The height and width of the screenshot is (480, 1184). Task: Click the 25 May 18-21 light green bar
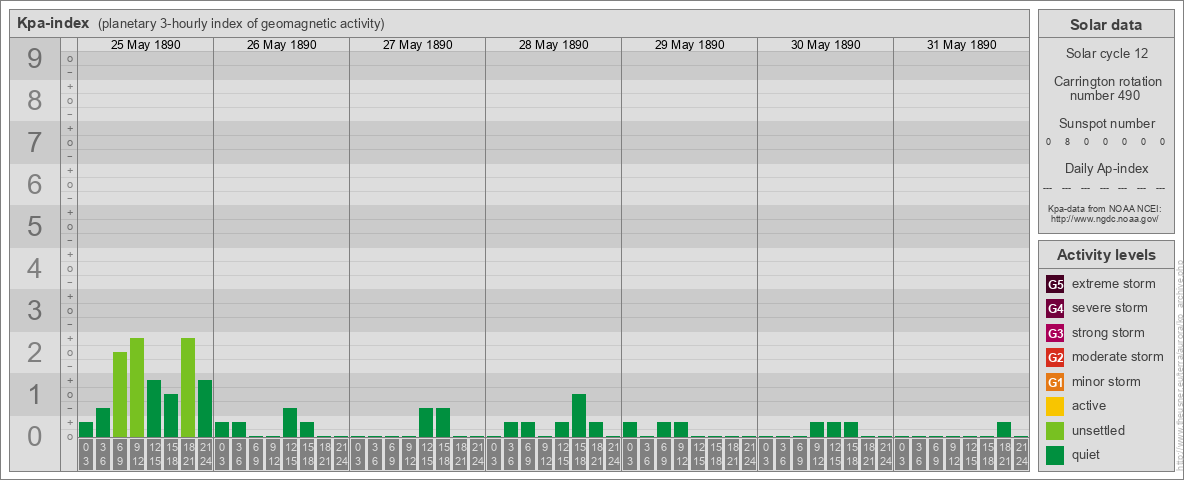(188, 388)
